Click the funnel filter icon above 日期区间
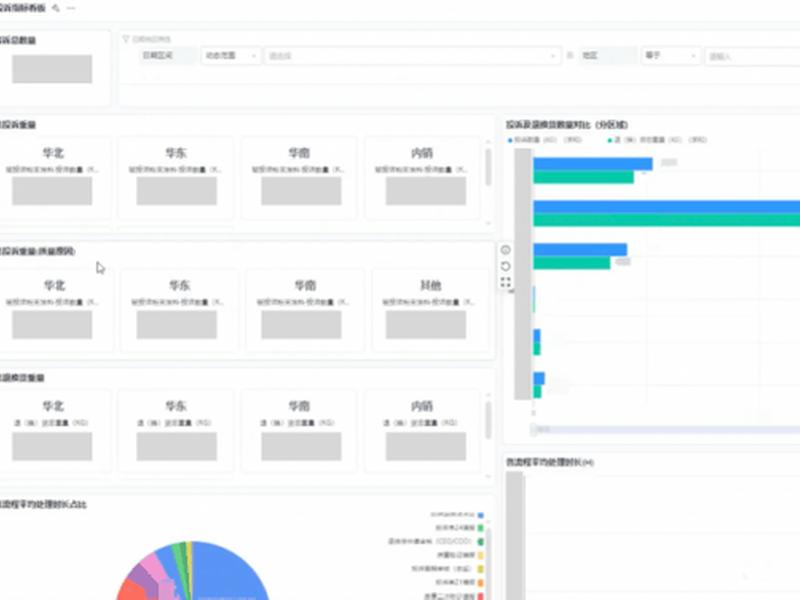Image resolution: width=800 pixels, height=600 pixels. pyautogui.click(x=126, y=39)
